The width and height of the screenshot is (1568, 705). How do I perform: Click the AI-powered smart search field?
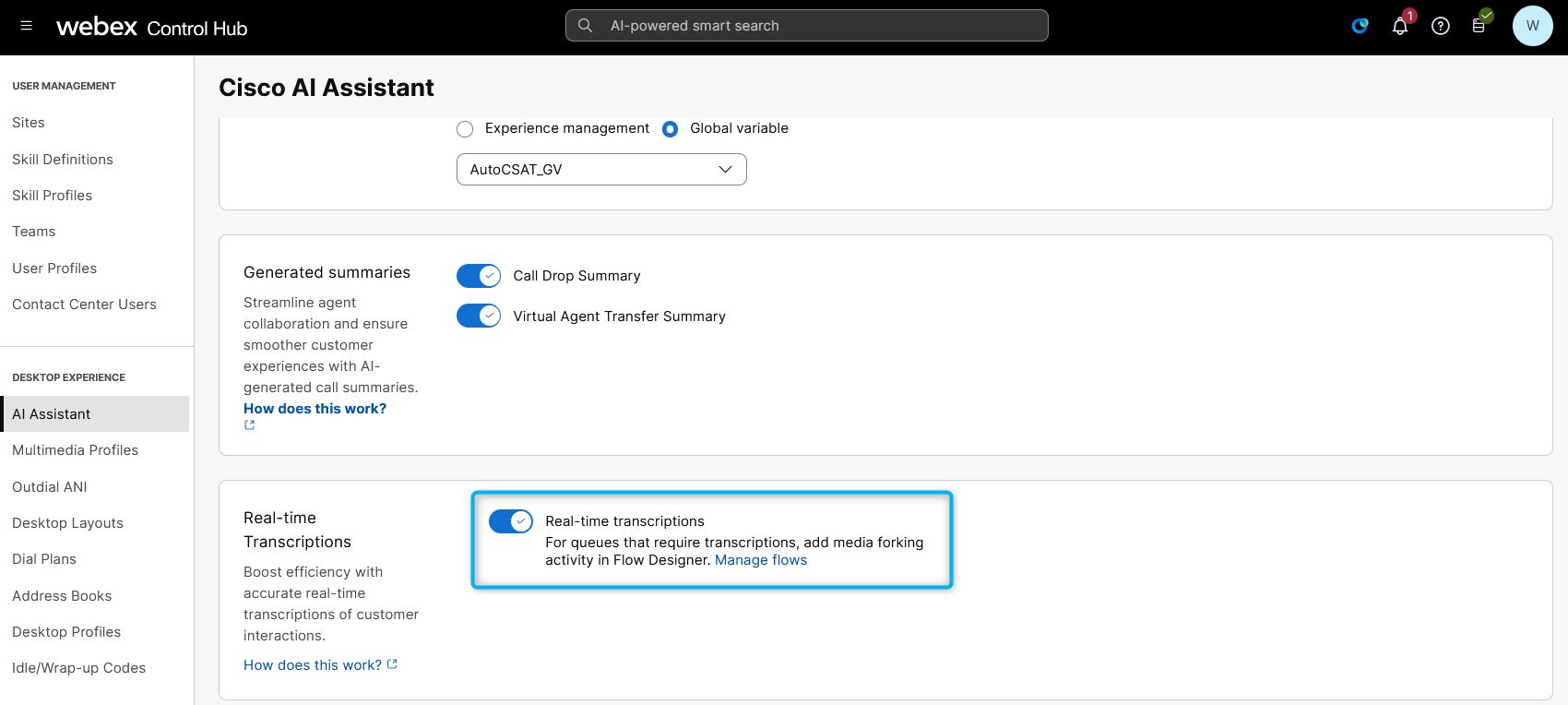click(x=821, y=26)
